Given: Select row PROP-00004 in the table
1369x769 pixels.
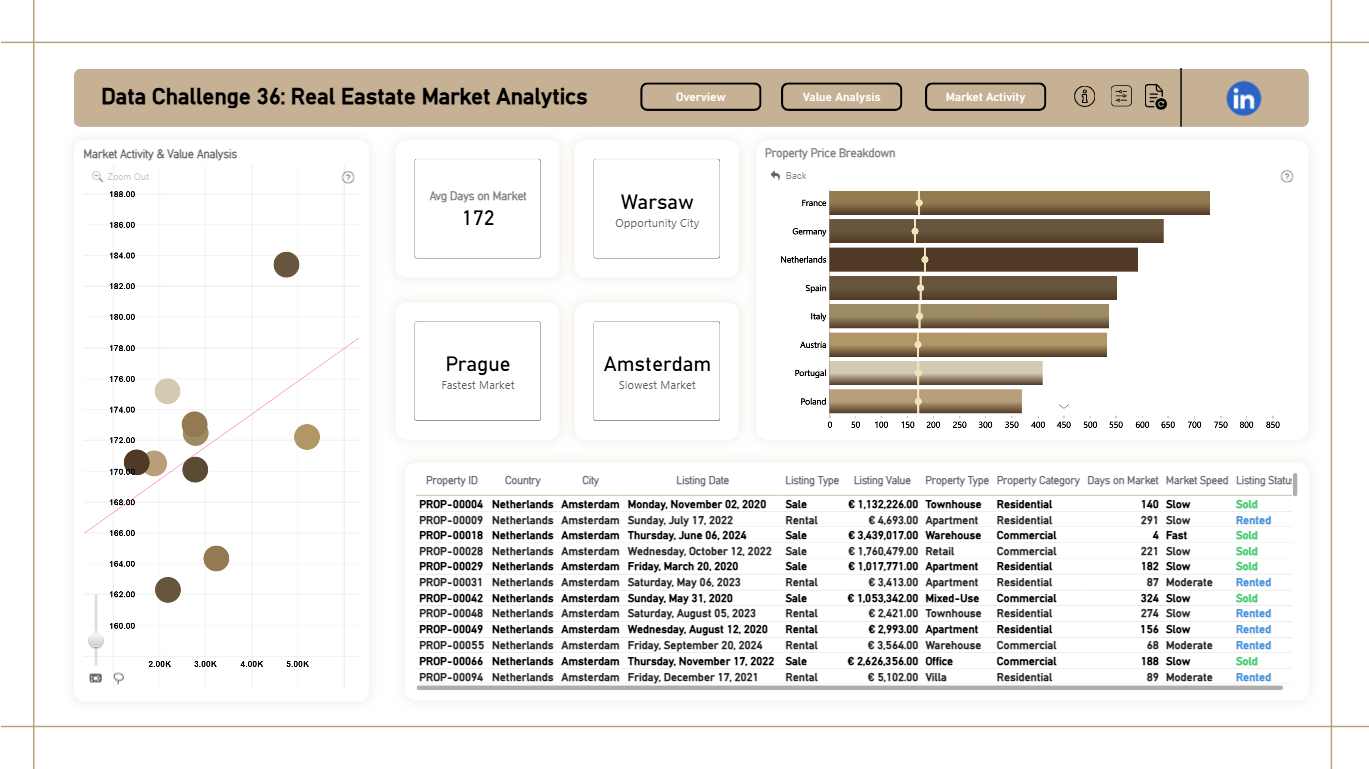Looking at the screenshot, I should [x=855, y=504].
